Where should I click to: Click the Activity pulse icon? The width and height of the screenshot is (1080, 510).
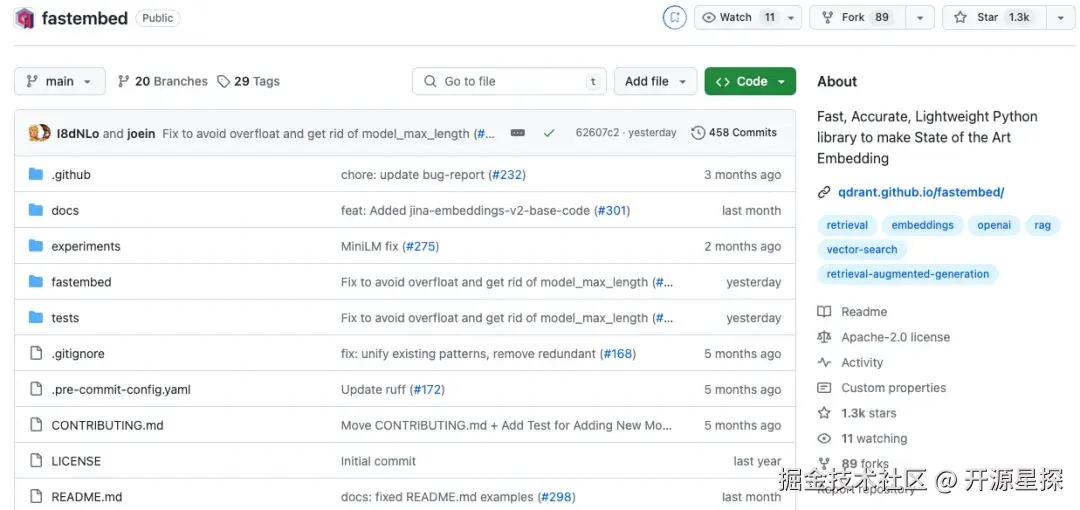tap(824, 363)
